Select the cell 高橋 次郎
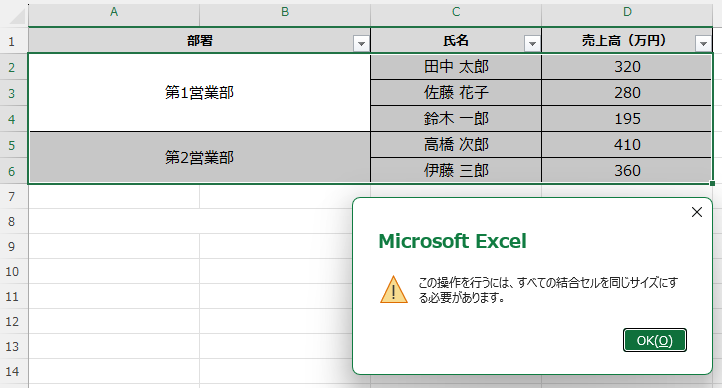The width and height of the screenshot is (722, 388). pos(456,145)
